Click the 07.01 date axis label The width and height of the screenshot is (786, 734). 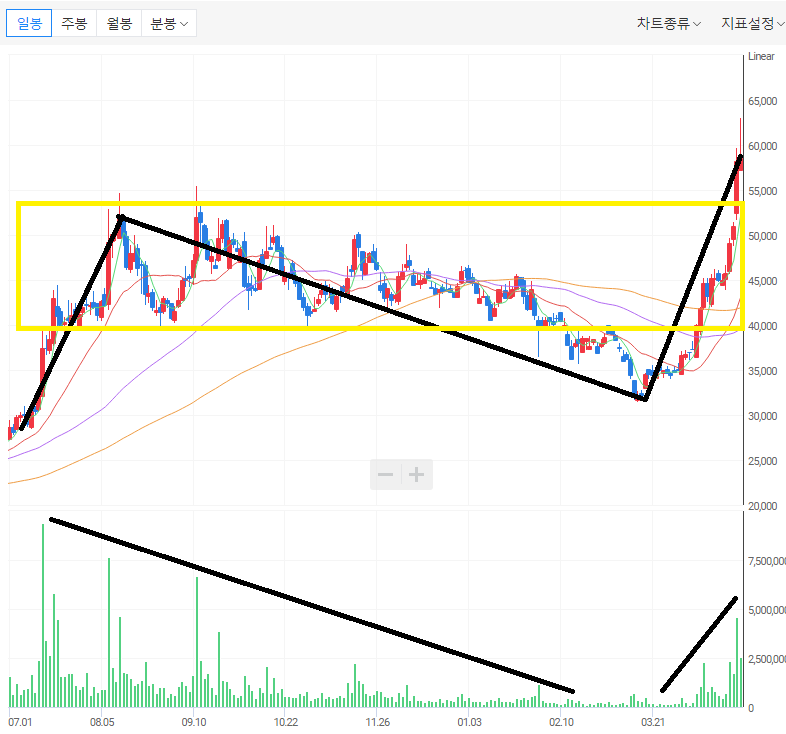tap(20, 722)
